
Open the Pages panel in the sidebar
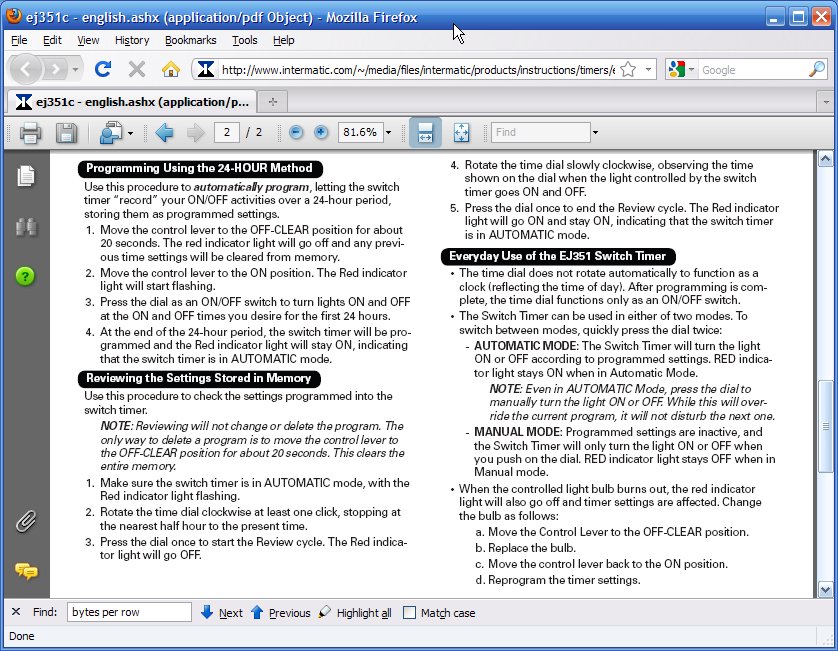pyautogui.click(x=26, y=176)
